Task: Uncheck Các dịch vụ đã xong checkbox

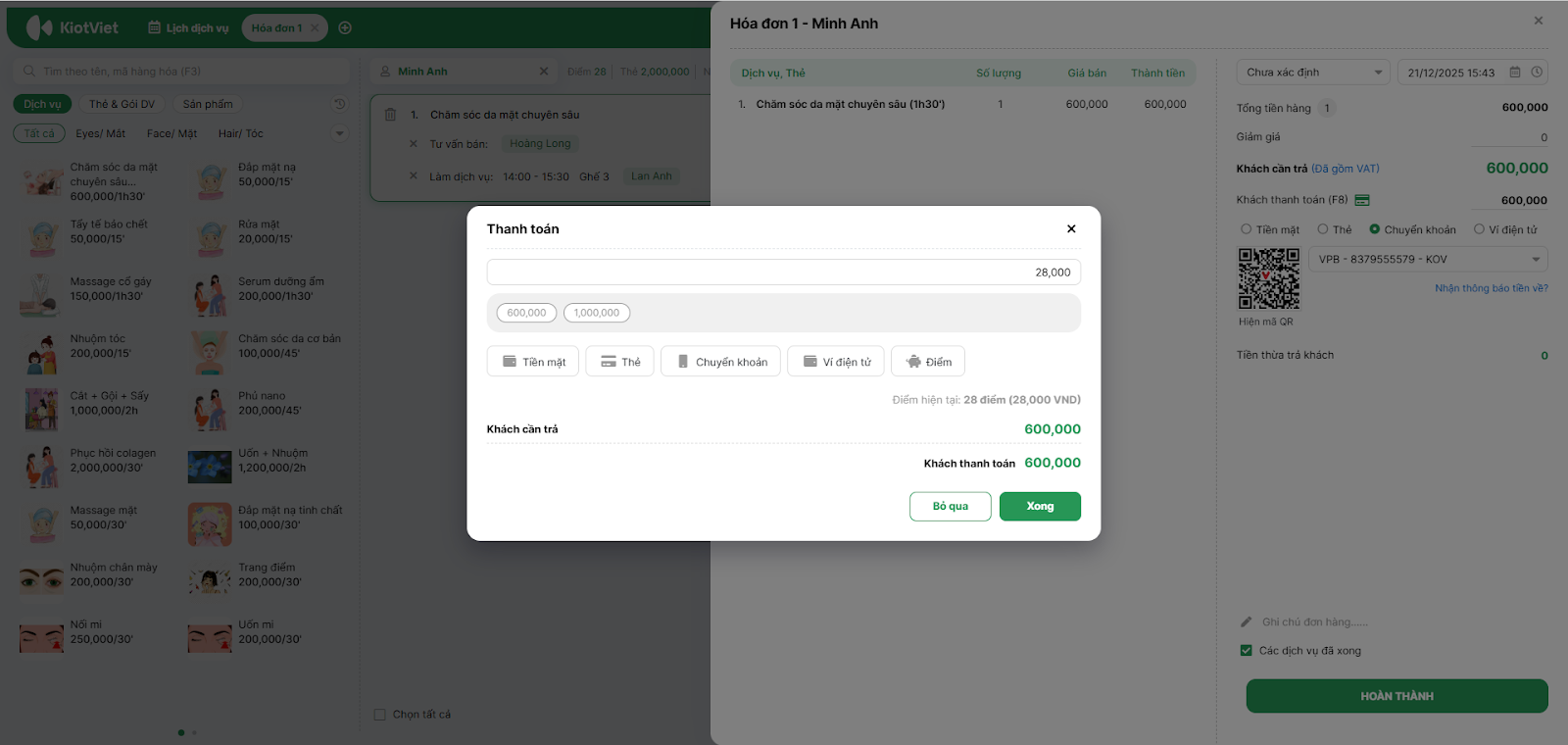Action: [x=1247, y=651]
